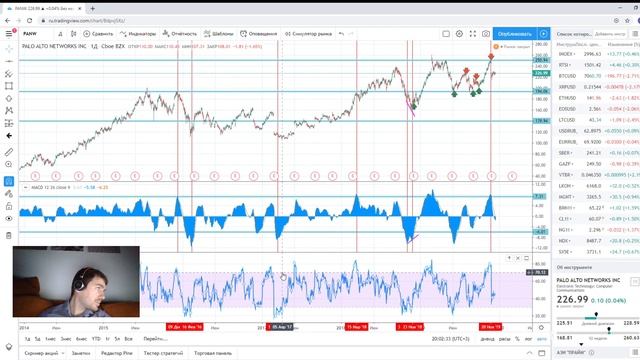Open time axis settings gear icon
This screenshot has height=360, width=640.
(541, 327)
